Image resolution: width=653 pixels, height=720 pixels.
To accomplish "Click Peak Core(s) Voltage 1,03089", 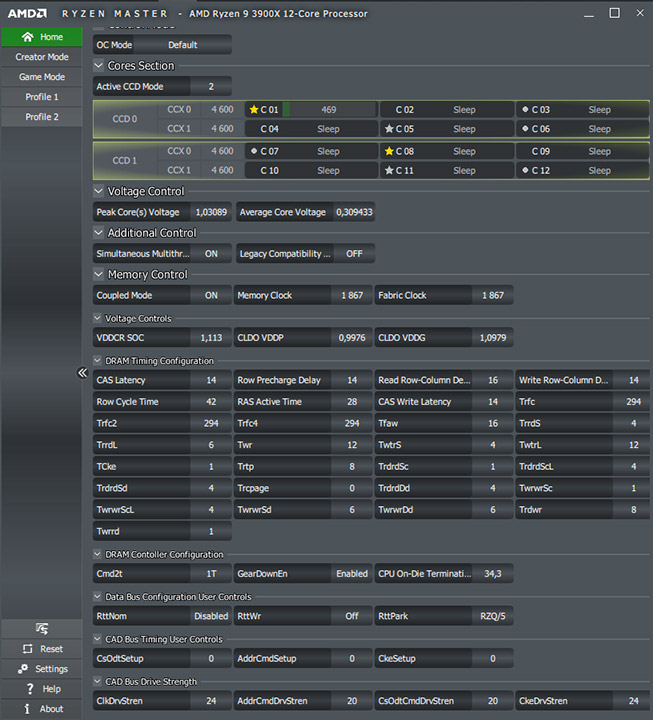I will pyautogui.click(x=211, y=212).
